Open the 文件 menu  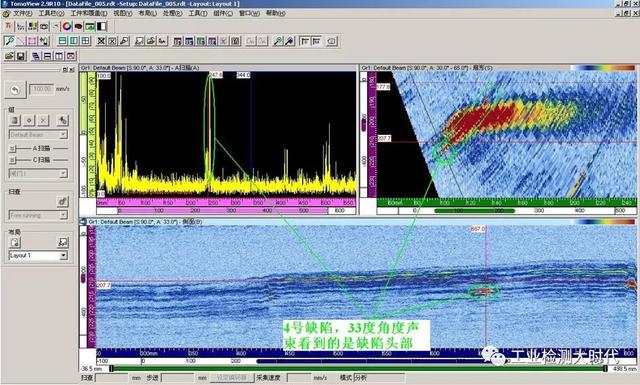click(22, 13)
